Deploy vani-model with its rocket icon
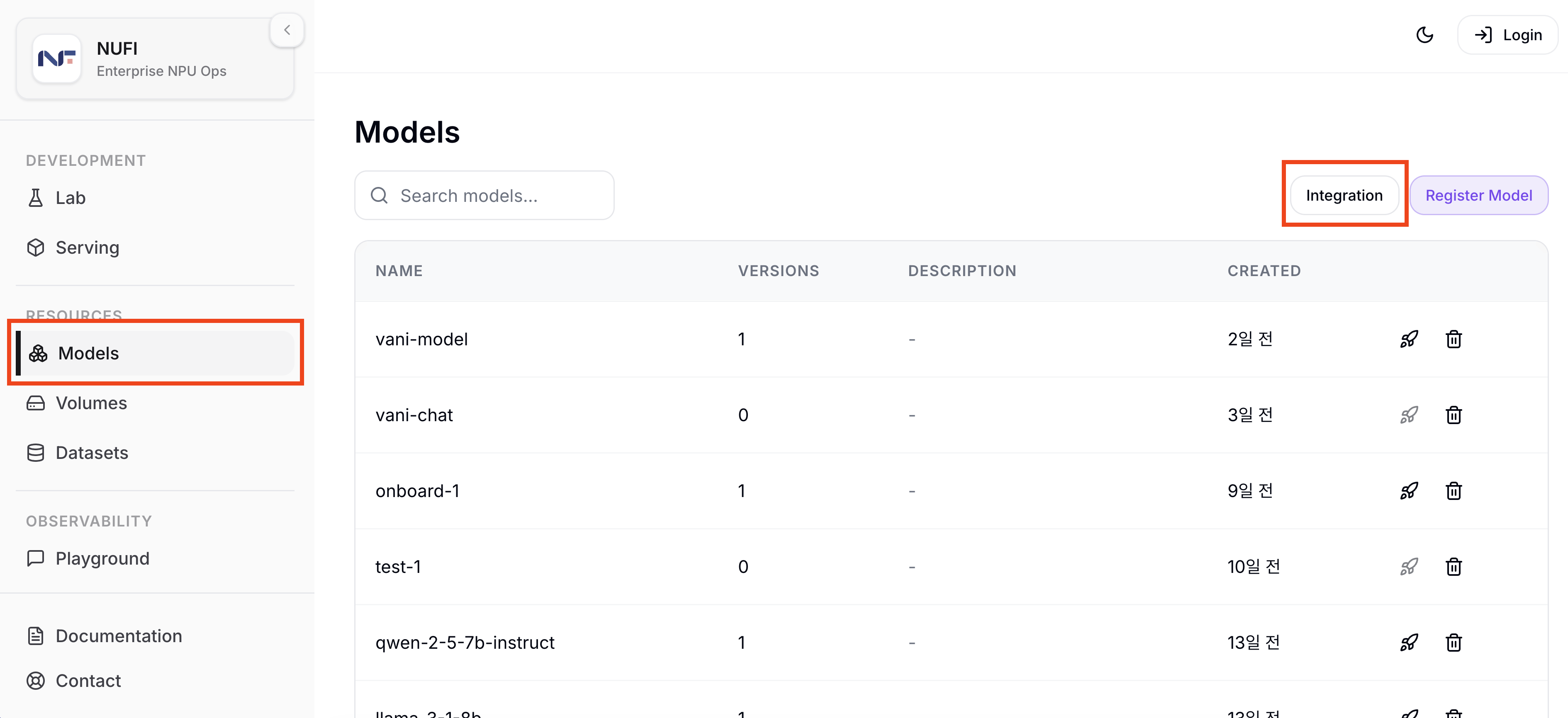Image resolution: width=1568 pixels, height=718 pixels. (x=1409, y=339)
